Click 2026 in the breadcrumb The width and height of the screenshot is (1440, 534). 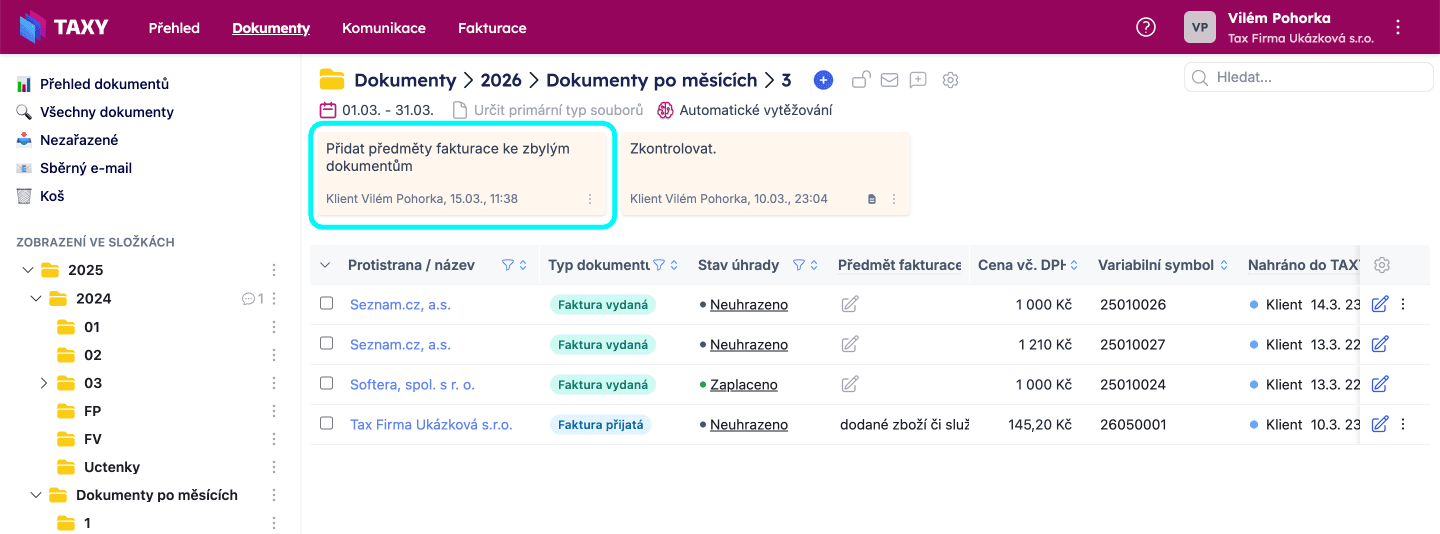click(x=501, y=80)
